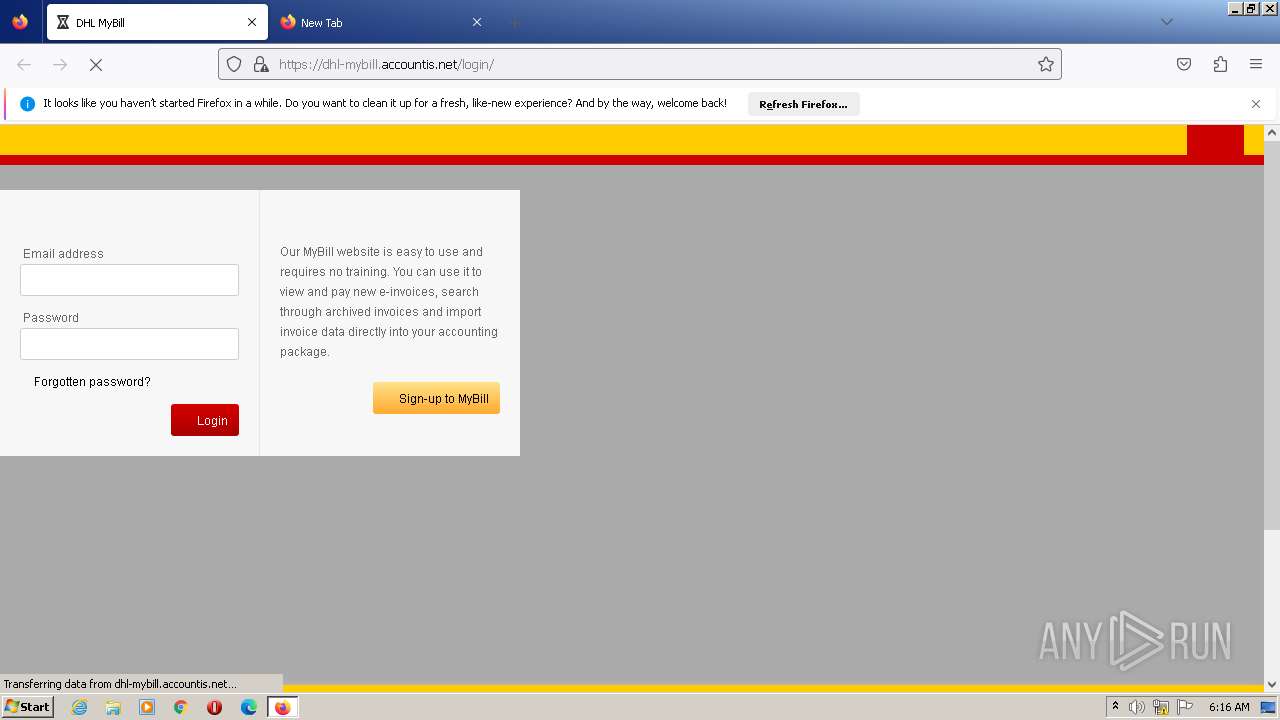
Task: Show site security padlock information
Action: (x=261, y=64)
